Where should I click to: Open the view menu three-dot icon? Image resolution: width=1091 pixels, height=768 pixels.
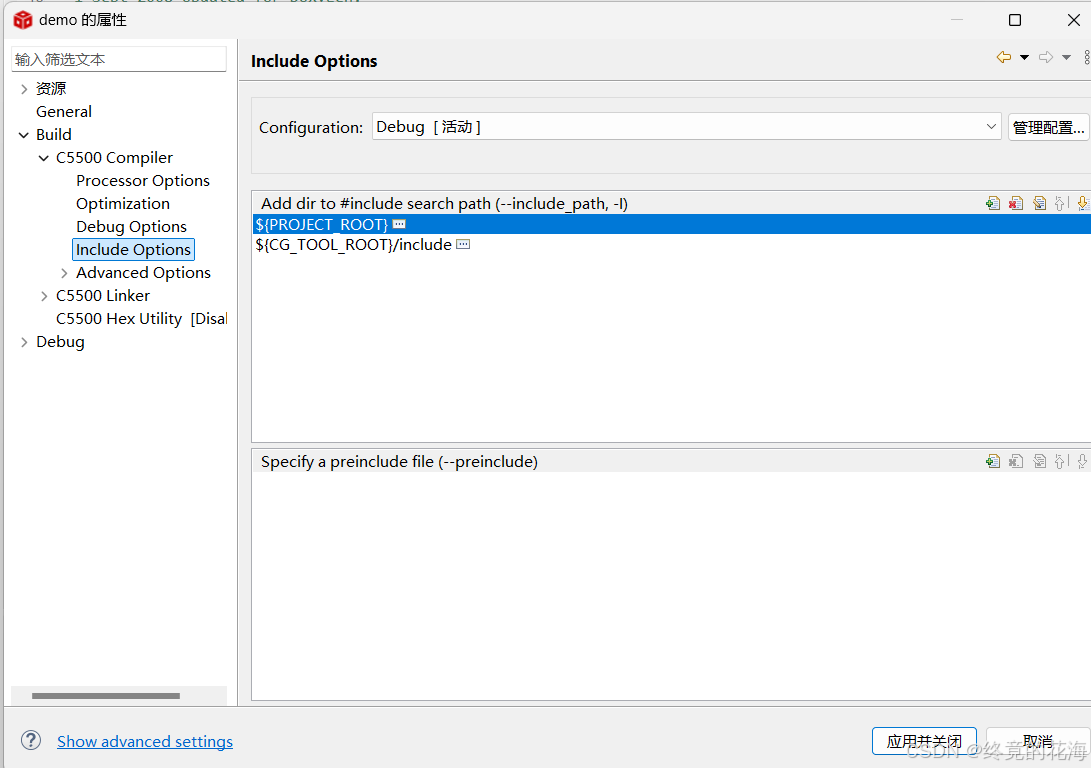(x=1086, y=57)
